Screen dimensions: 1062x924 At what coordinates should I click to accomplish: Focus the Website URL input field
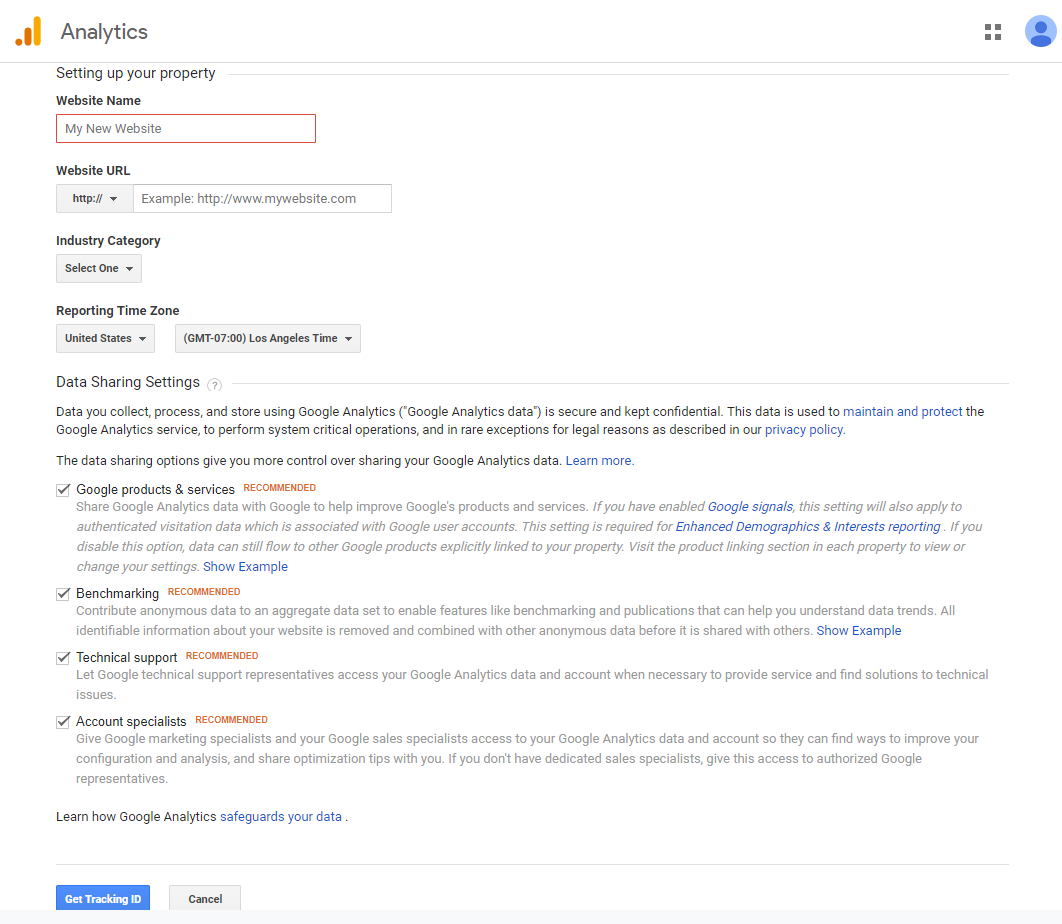tap(262, 198)
